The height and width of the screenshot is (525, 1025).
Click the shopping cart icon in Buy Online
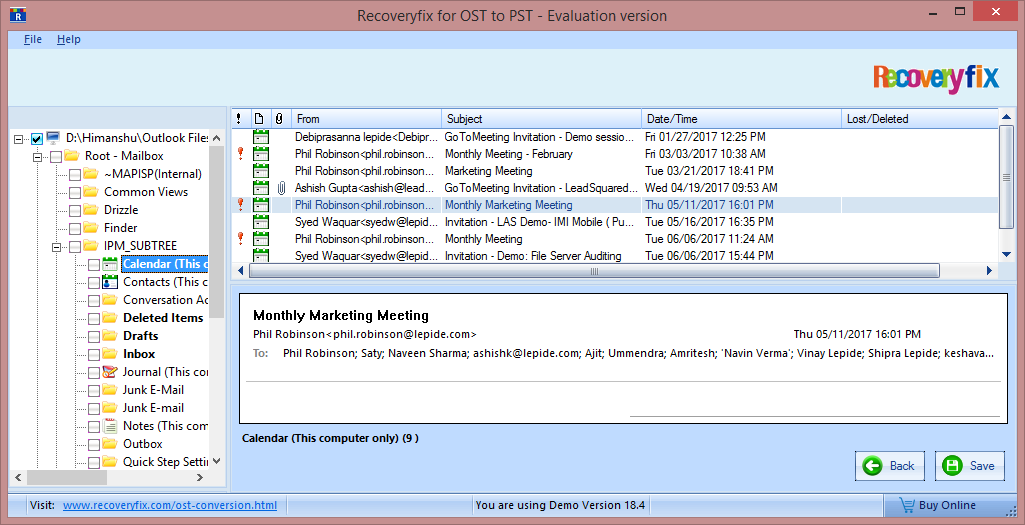point(907,505)
